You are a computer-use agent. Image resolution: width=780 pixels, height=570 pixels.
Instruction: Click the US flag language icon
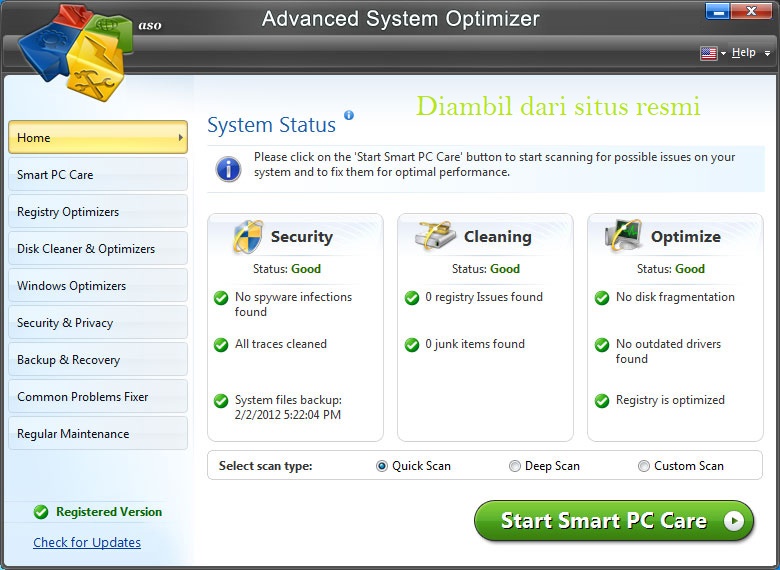tap(708, 53)
